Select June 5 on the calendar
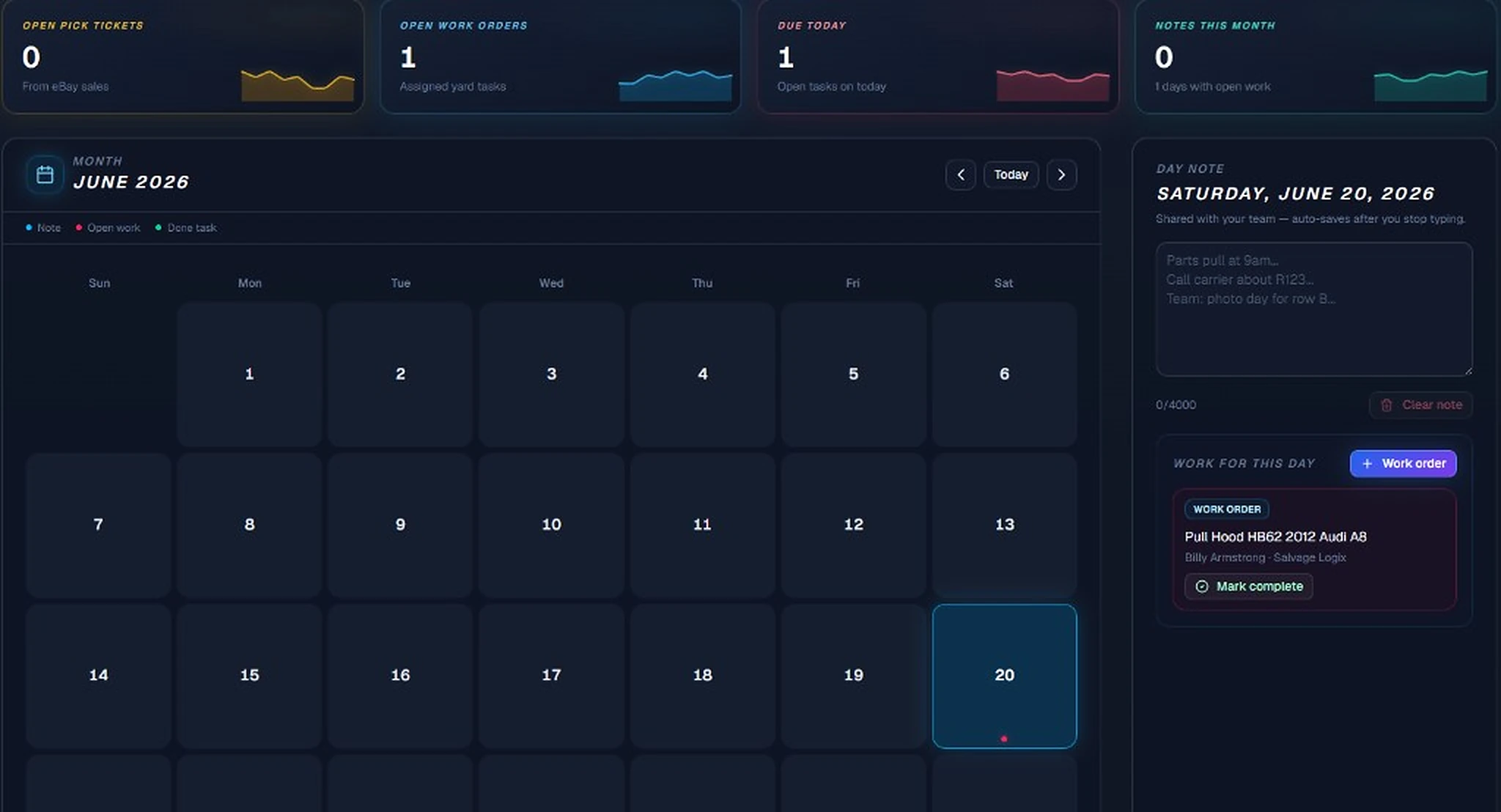 tap(853, 374)
